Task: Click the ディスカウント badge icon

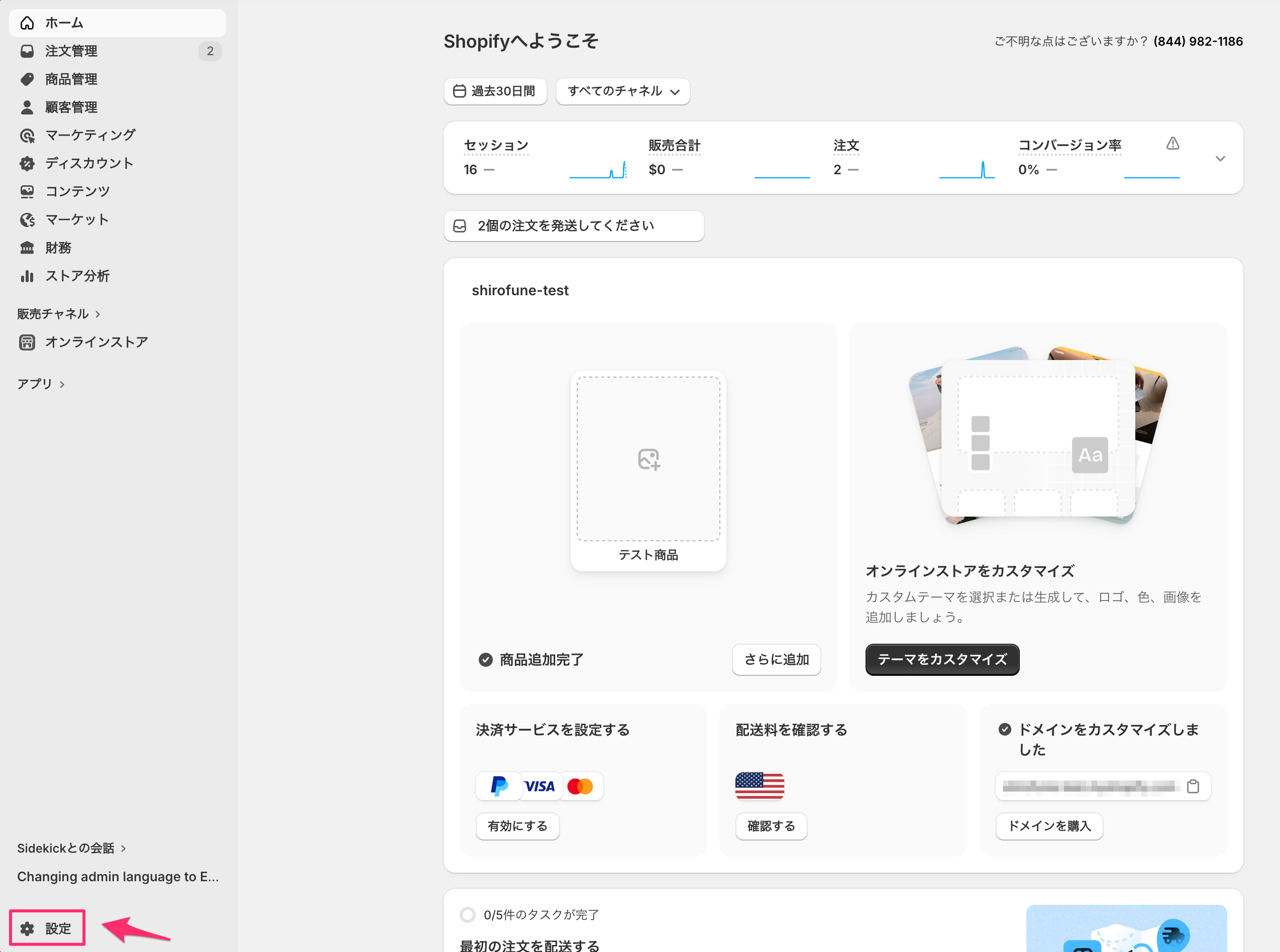Action: [27, 164]
